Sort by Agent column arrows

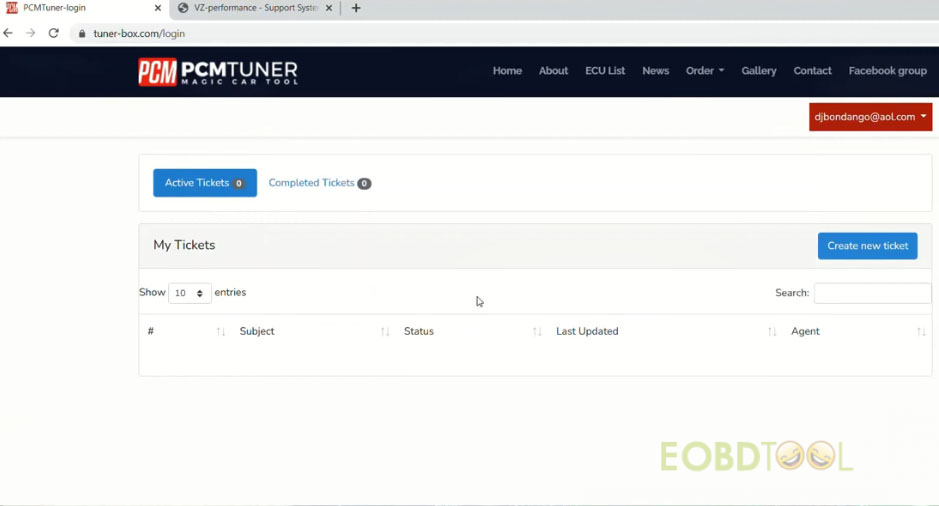[x=921, y=332]
